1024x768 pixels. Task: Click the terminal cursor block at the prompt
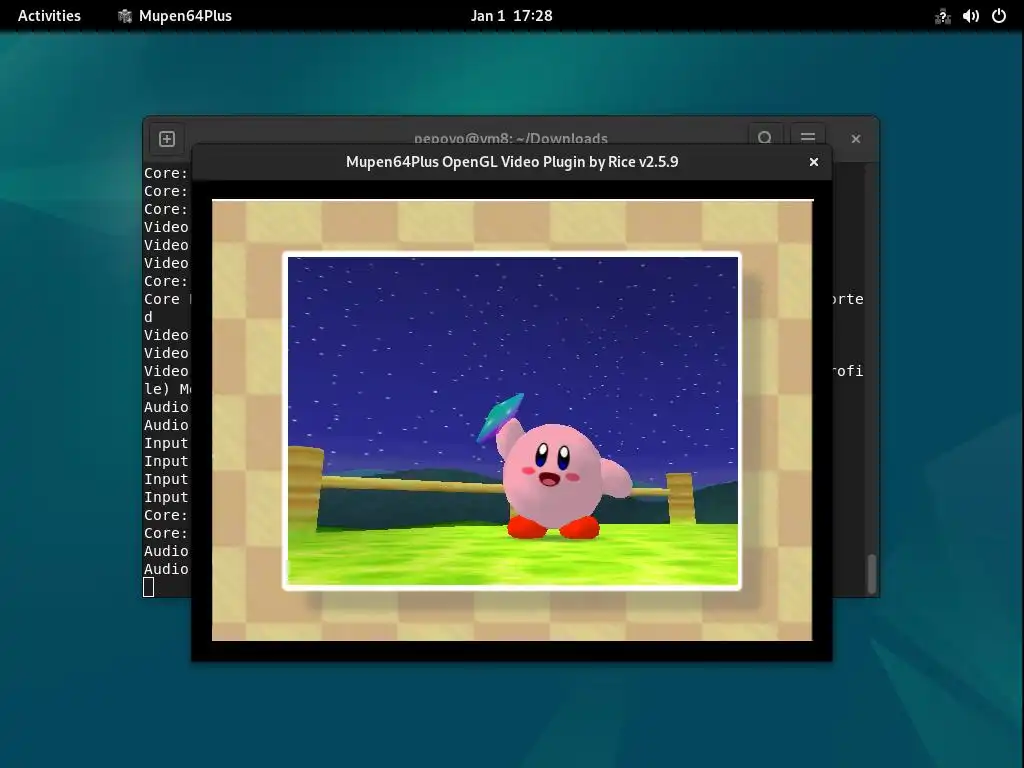click(x=149, y=587)
